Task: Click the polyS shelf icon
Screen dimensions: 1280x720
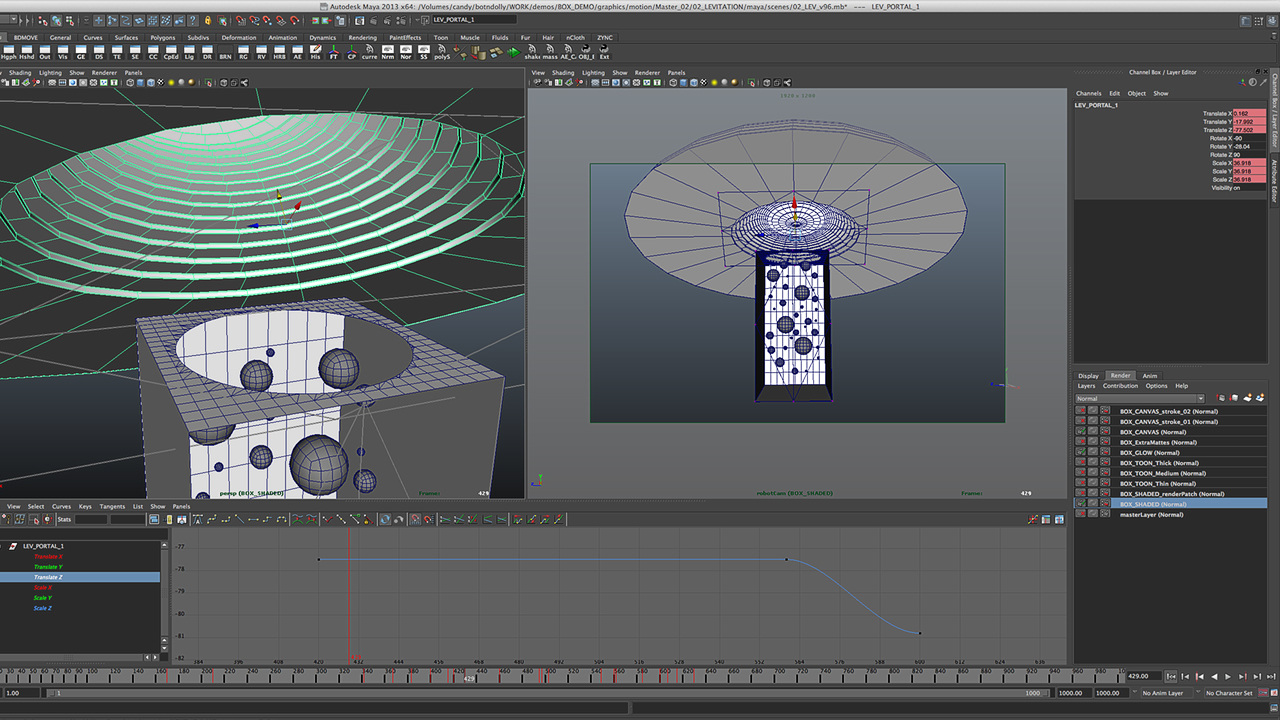Action: point(442,52)
